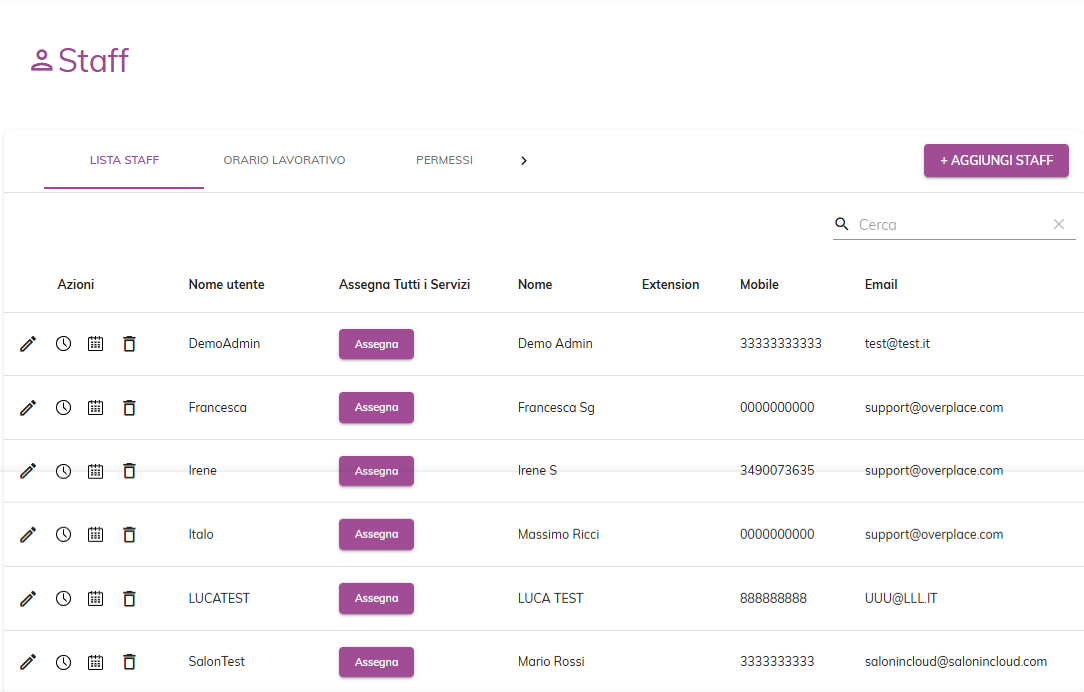1084x692 pixels.
Task: Clear the search using the X icon
Action: pos(1058,224)
